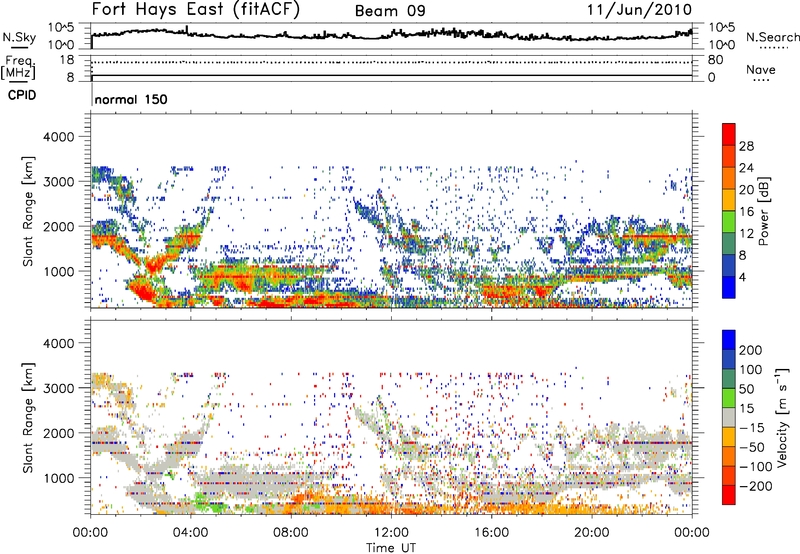The height and width of the screenshot is (554, 800).
Task: Click the '11/Jun/2010' date text
Action: pos(639,10)
